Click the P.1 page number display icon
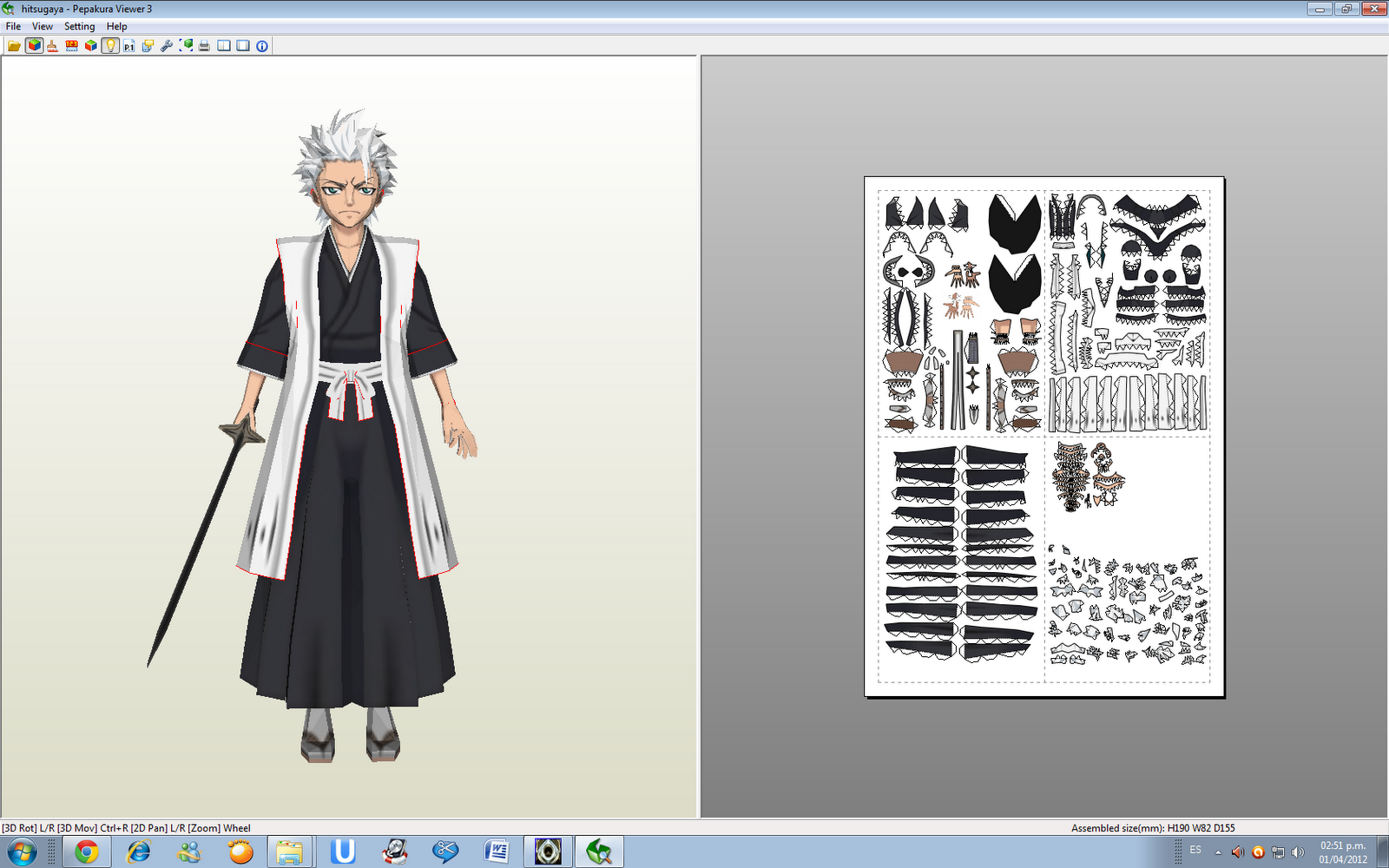 (128, 46)
